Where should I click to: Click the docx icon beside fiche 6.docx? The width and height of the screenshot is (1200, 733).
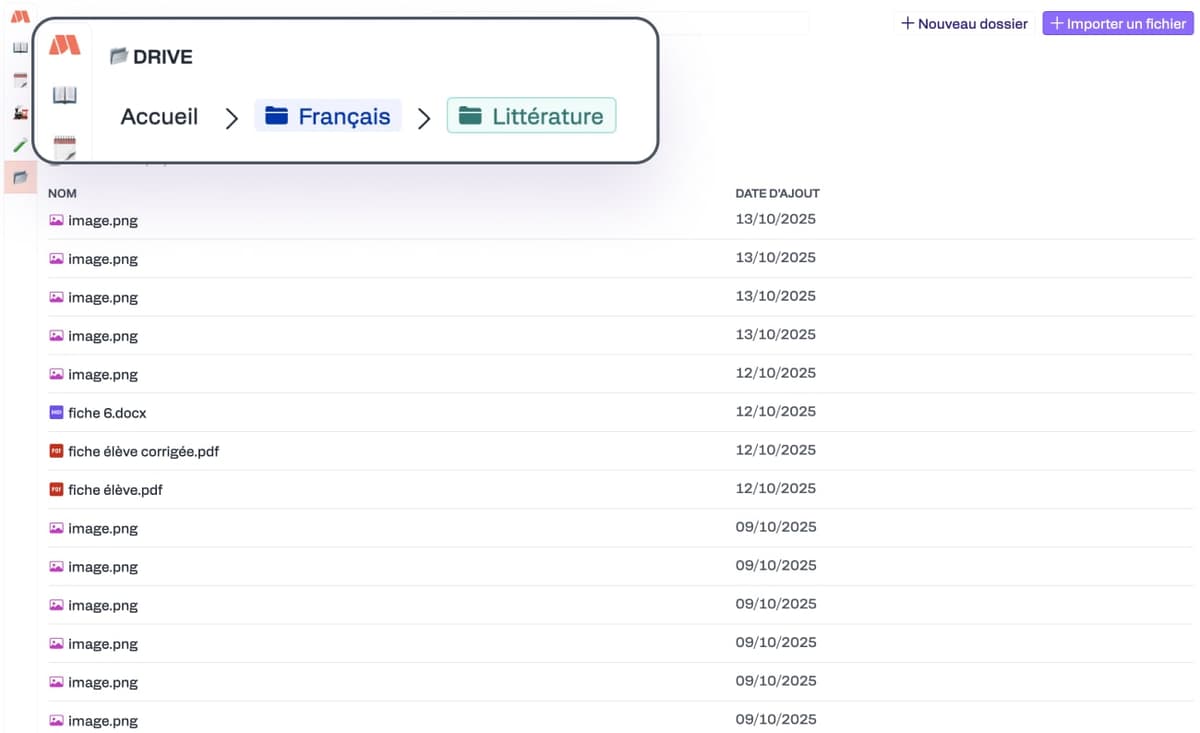(56, 413)
